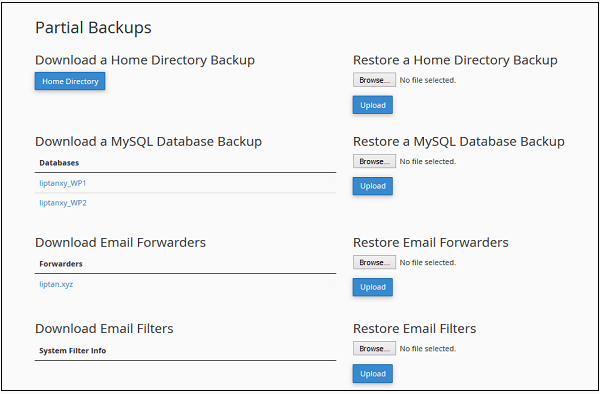Click the Partial Backups heading

(93, 28)
